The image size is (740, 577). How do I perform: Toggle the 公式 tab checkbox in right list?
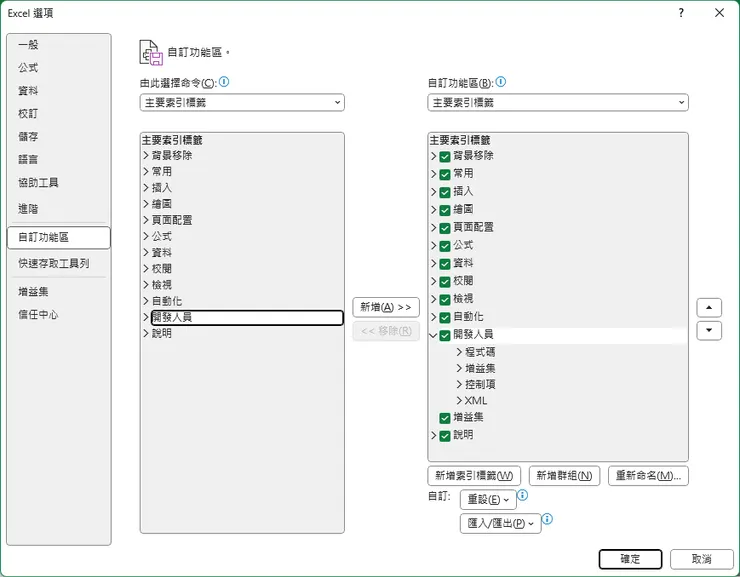click(445, 246)
